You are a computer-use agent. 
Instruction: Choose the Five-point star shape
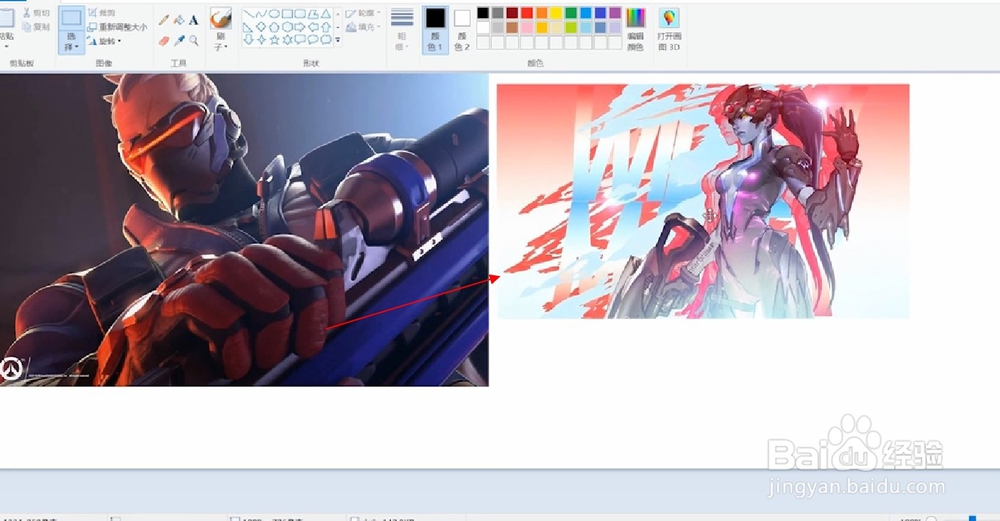click(x=274, y=40)
